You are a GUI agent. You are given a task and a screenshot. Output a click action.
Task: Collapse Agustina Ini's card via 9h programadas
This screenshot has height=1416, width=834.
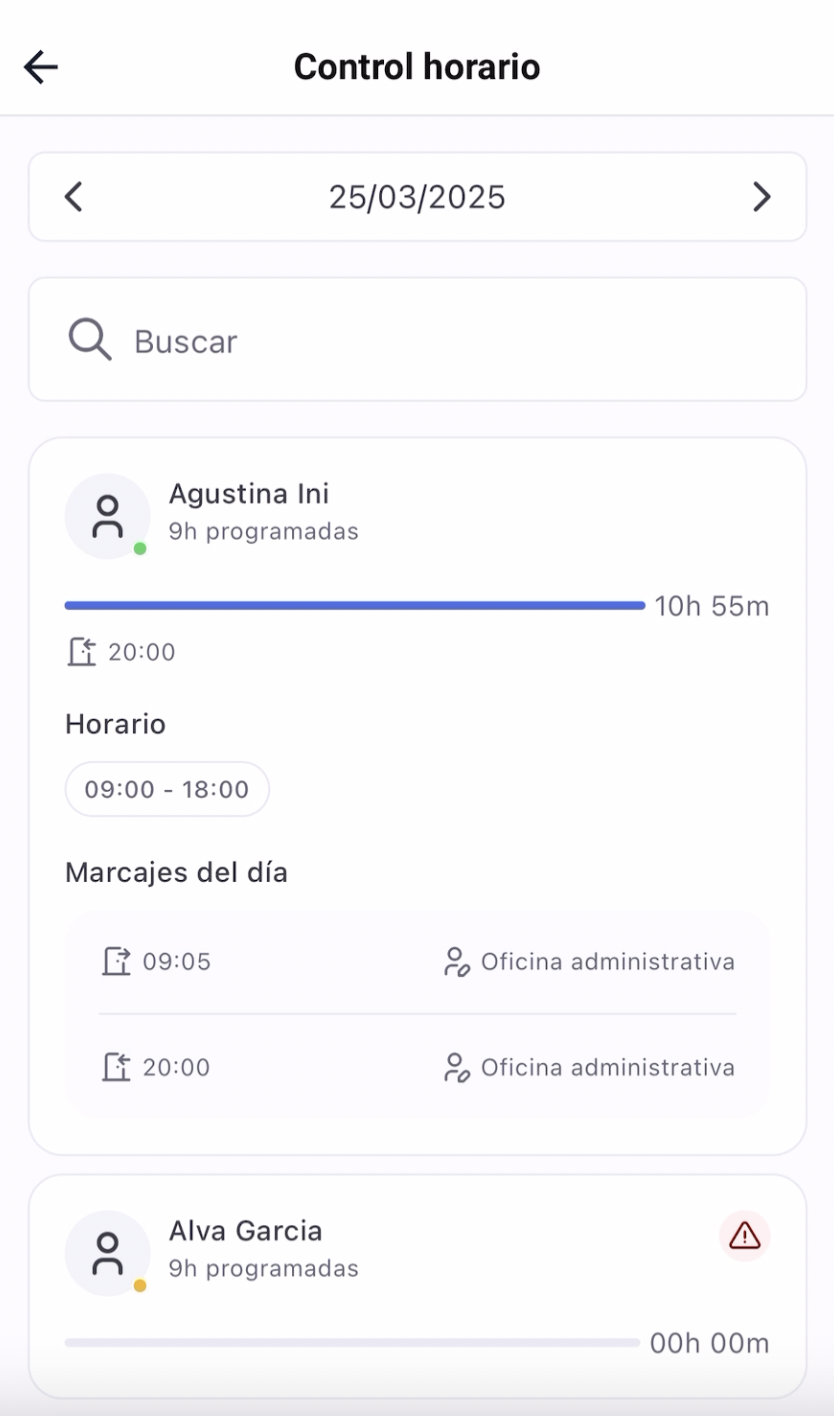[263, 531]
